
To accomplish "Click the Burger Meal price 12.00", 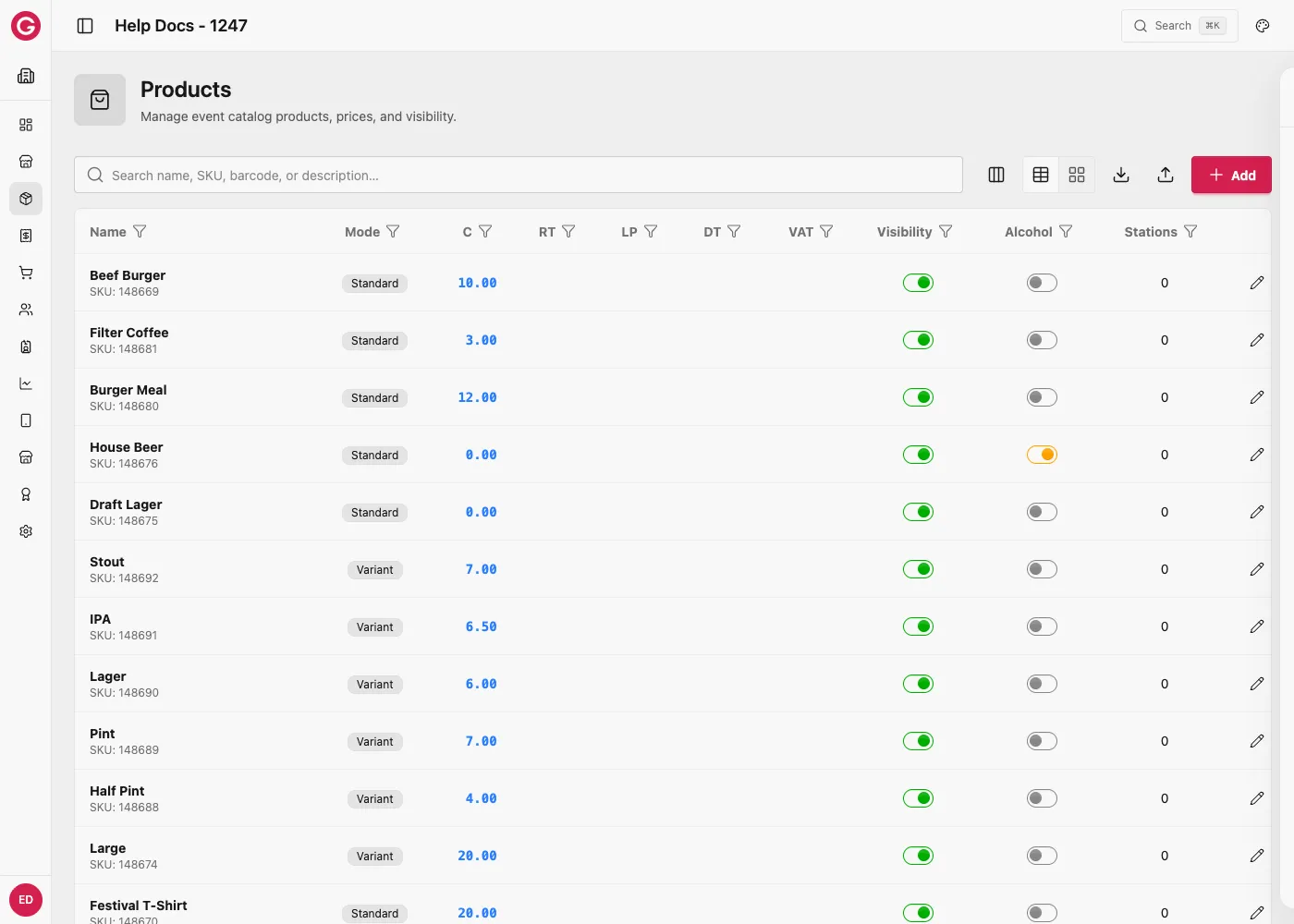I will pyautogui.click(x=477, y=397).
